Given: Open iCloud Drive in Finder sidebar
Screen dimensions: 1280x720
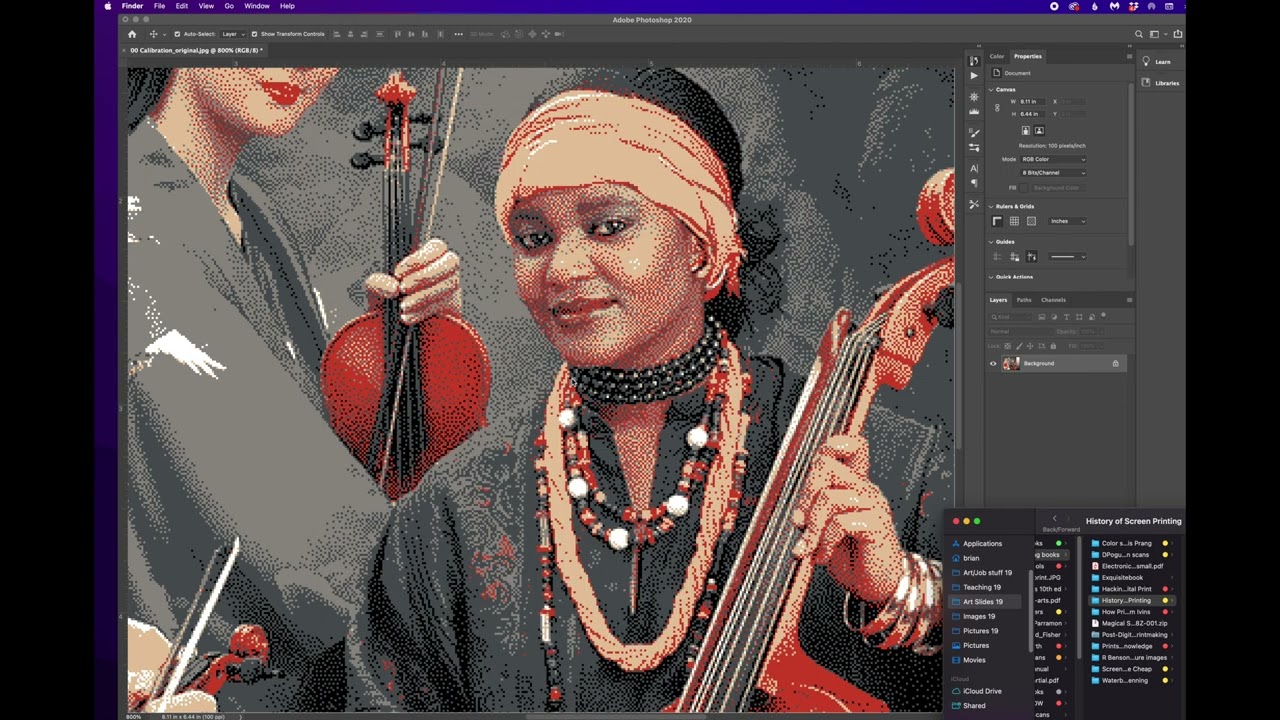Looking at the screenshot, I should pos(982,691).
